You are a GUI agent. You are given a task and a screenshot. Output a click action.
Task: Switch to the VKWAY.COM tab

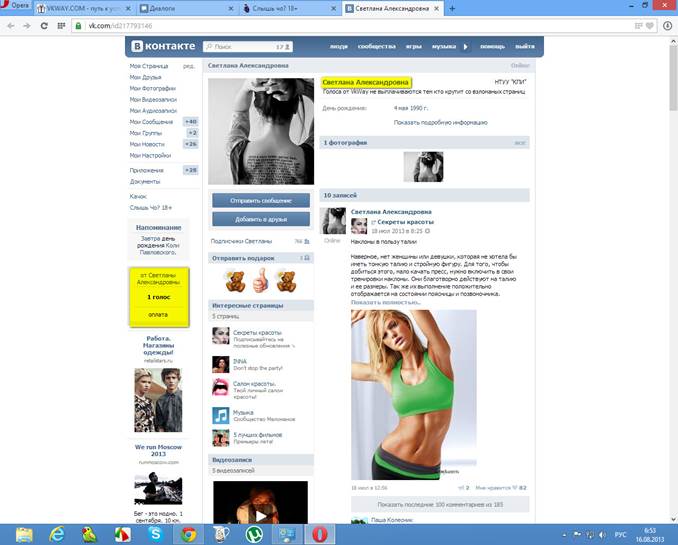[84, 8]
